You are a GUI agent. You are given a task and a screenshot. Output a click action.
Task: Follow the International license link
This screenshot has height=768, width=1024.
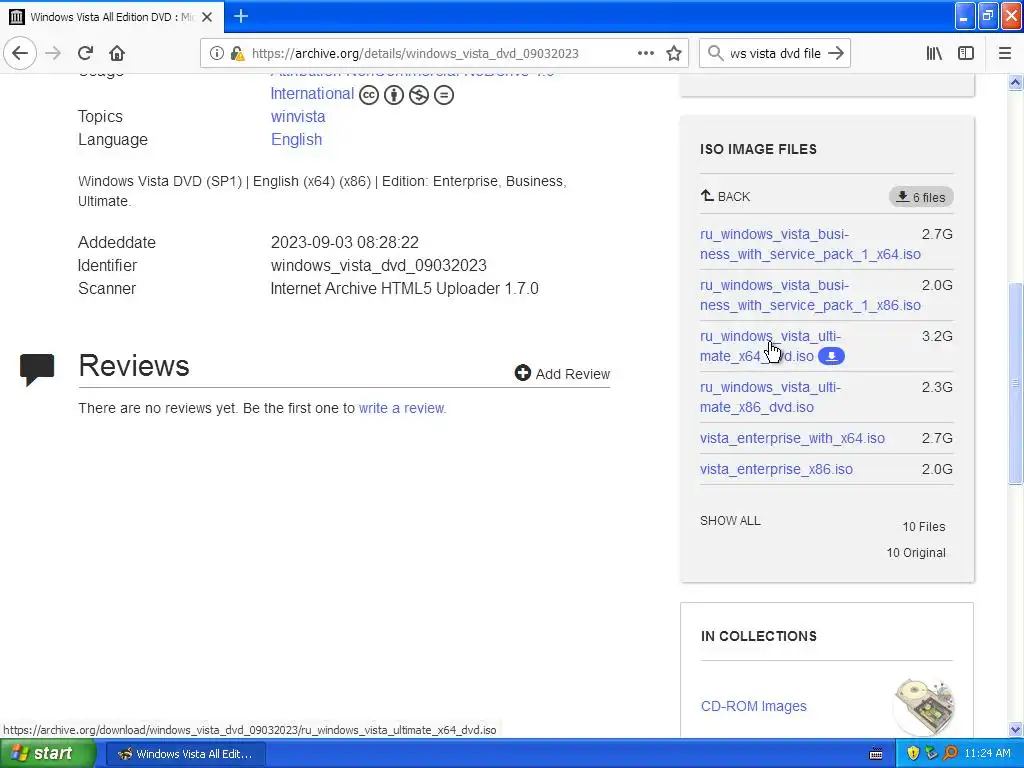pyautogui.click(x=312, y=93)
